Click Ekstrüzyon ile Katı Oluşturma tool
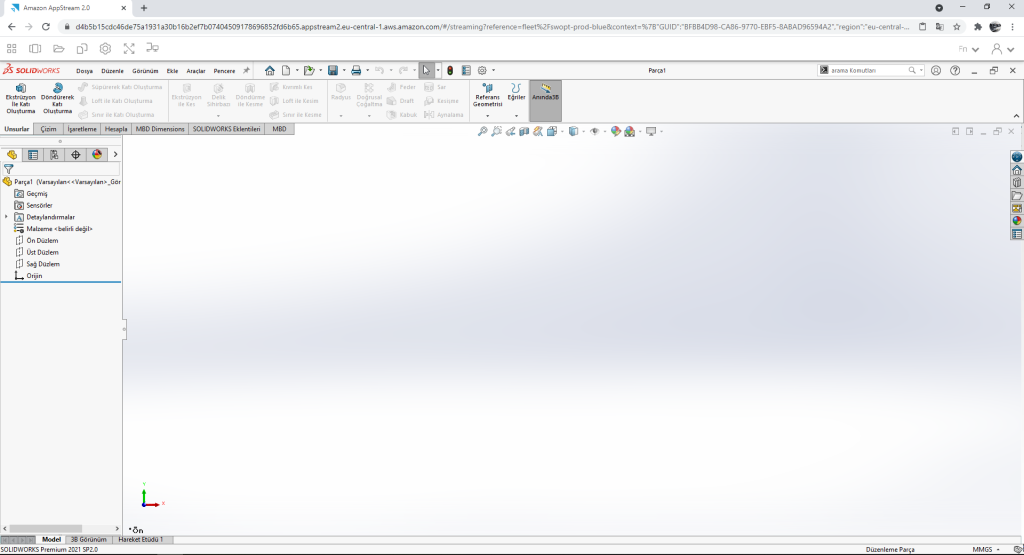 pyautogui.click(x=21, y=98)
